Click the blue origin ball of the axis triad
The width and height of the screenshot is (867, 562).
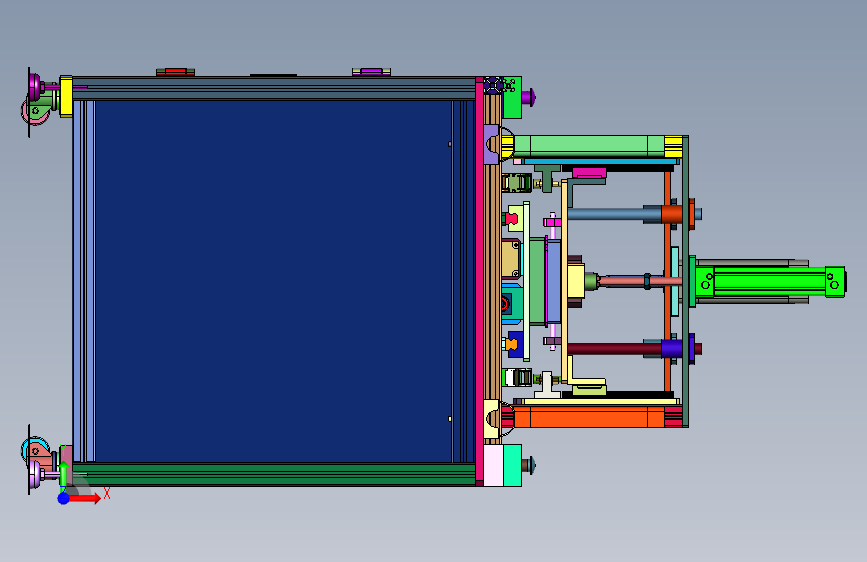pos(64,498)
